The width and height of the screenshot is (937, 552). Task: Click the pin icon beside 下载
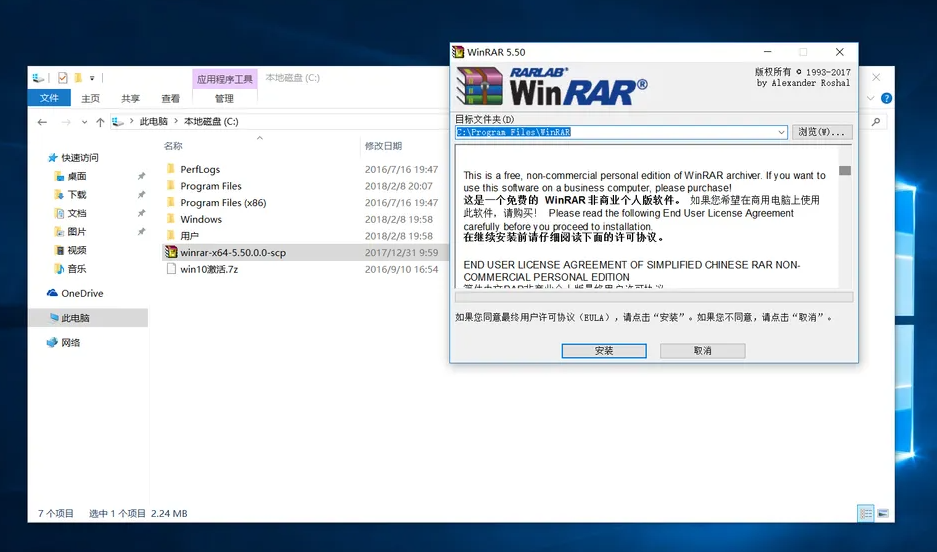tap(141, 195)
